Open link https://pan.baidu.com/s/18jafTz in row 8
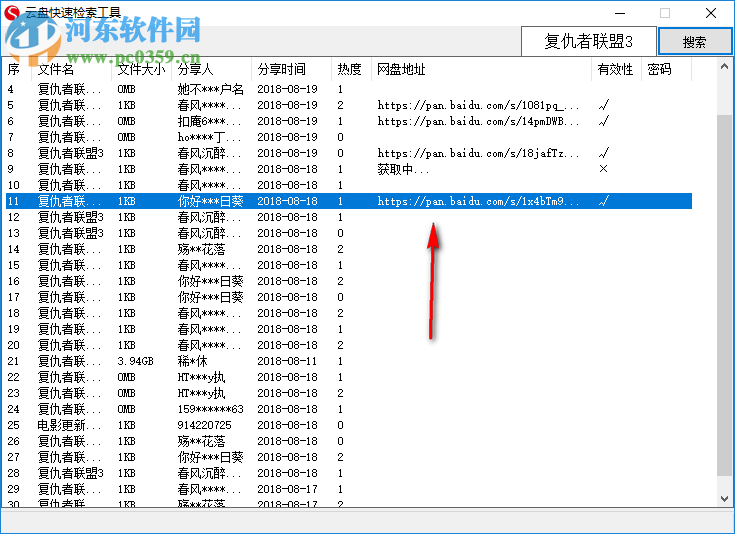 [x=478, y=153]
